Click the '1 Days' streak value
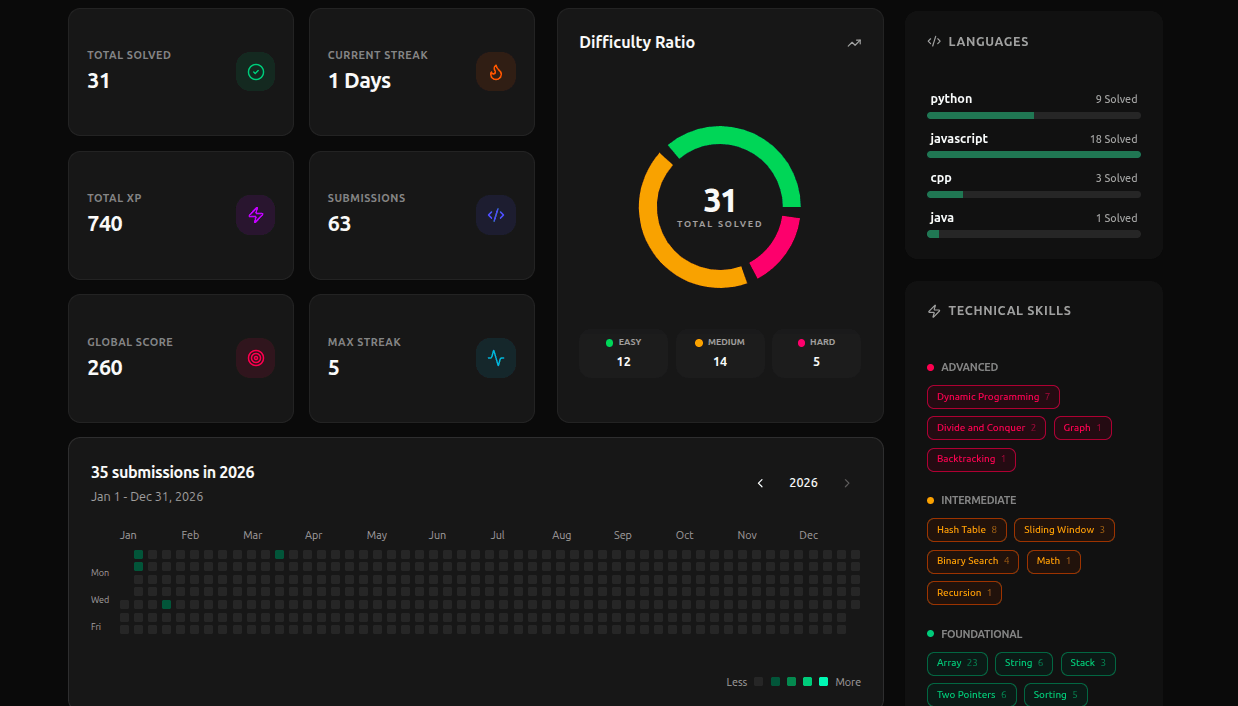The height and width of the screenshot is (706, 1238). click(359, 81)
